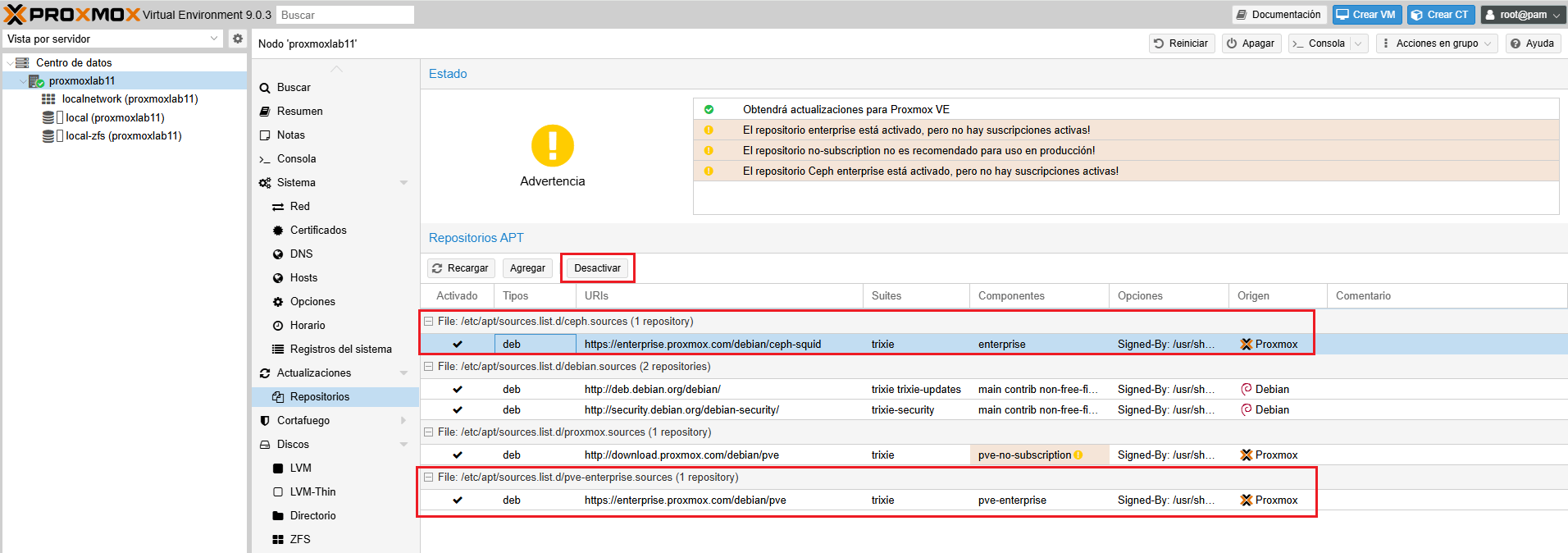Image resolution: width=1568 pixels, height=553 pixels.
Task: Open Cortafuego menu entry
Action: click(335, 421)
